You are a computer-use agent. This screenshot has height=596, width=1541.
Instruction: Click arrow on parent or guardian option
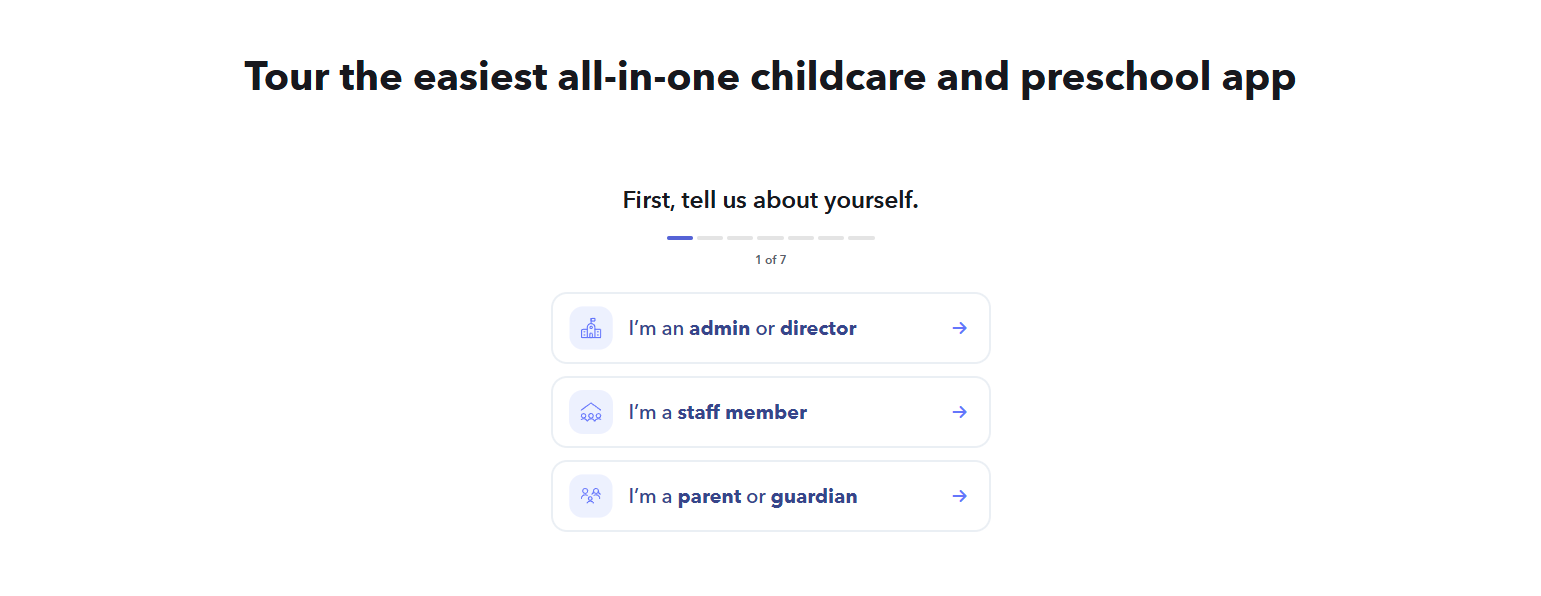959,496
